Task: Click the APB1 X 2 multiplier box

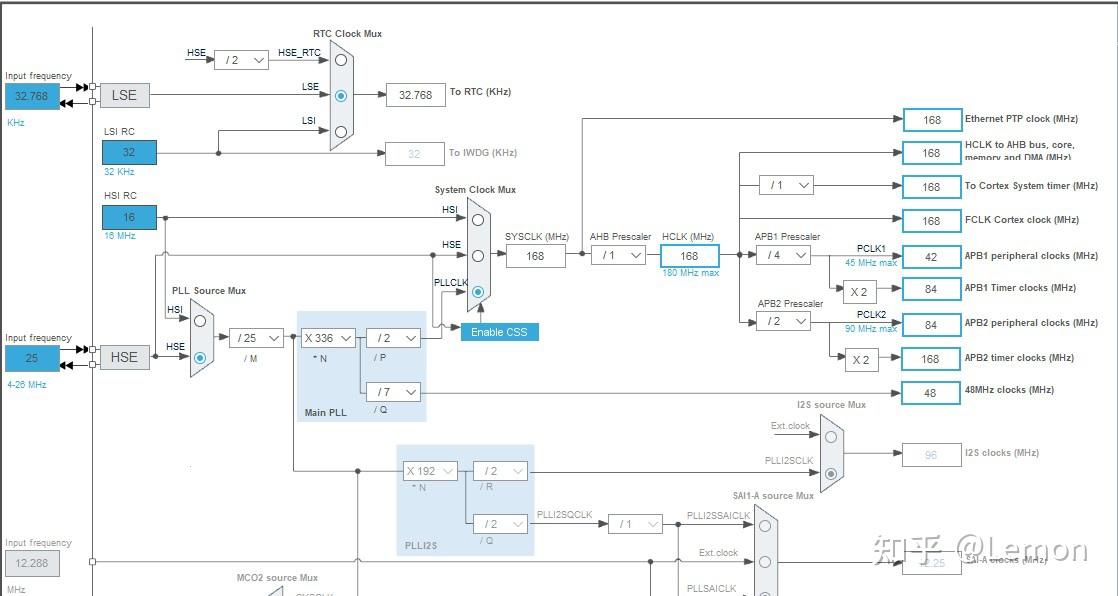Action: [859, 292]
